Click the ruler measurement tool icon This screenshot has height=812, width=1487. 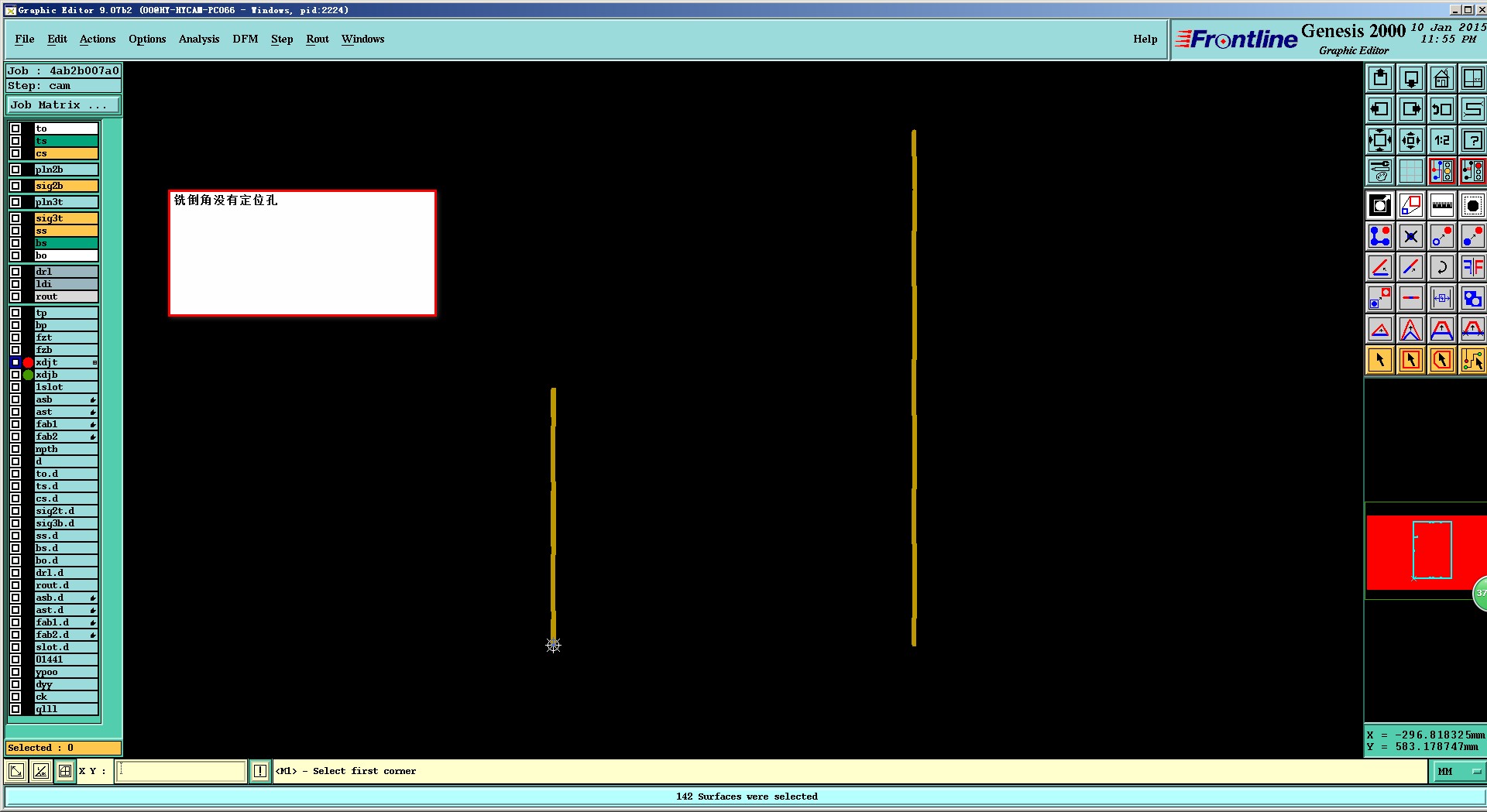coord(1442,205)
